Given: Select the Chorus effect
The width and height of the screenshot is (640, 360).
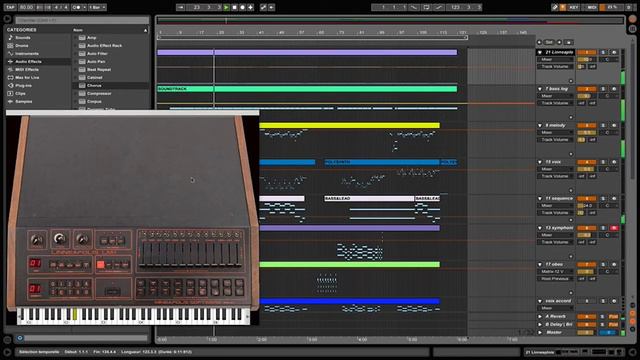Looking at the screenshot, I should click(94, 86).
